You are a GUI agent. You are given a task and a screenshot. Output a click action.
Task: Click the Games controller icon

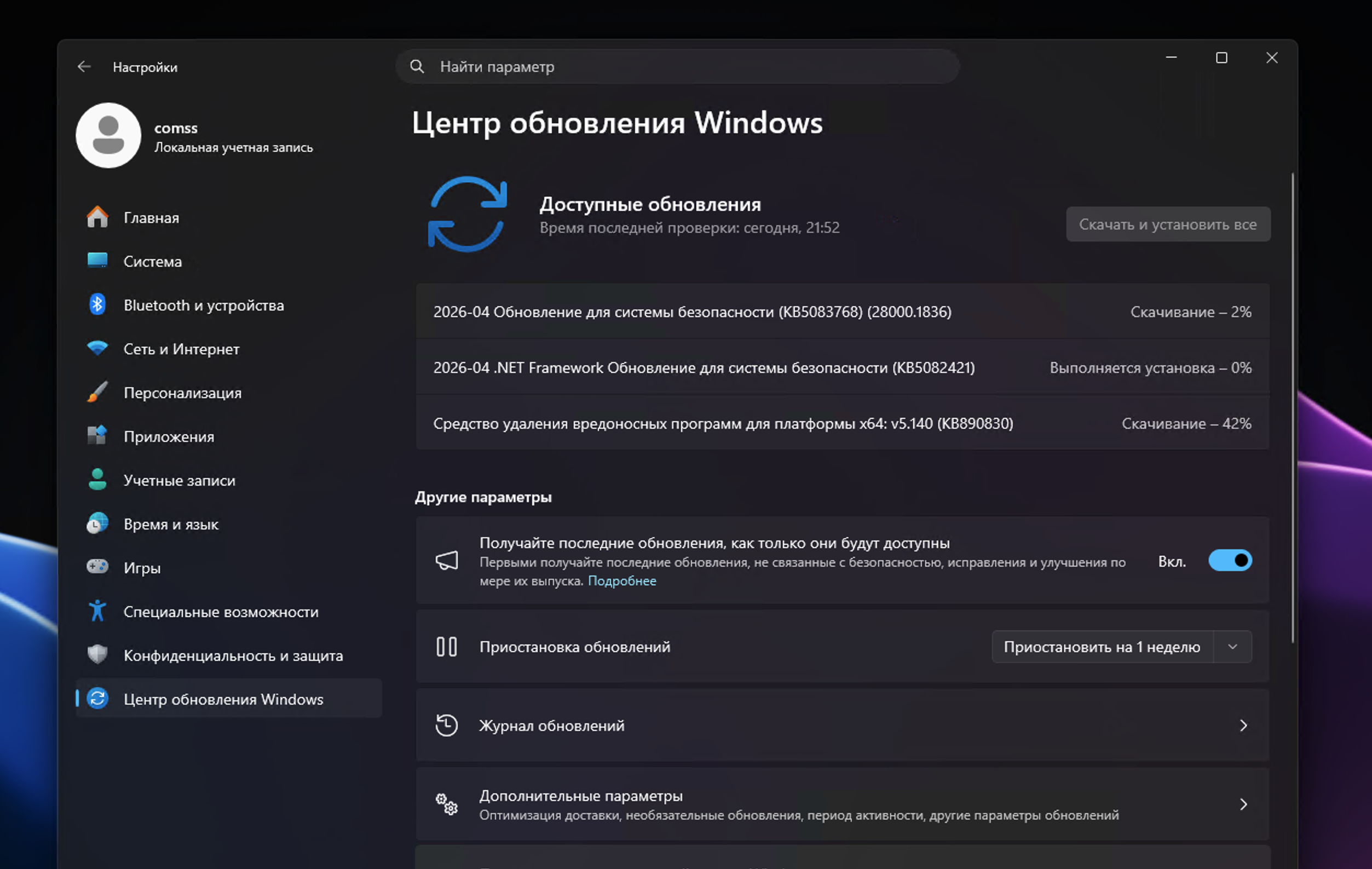97,567
